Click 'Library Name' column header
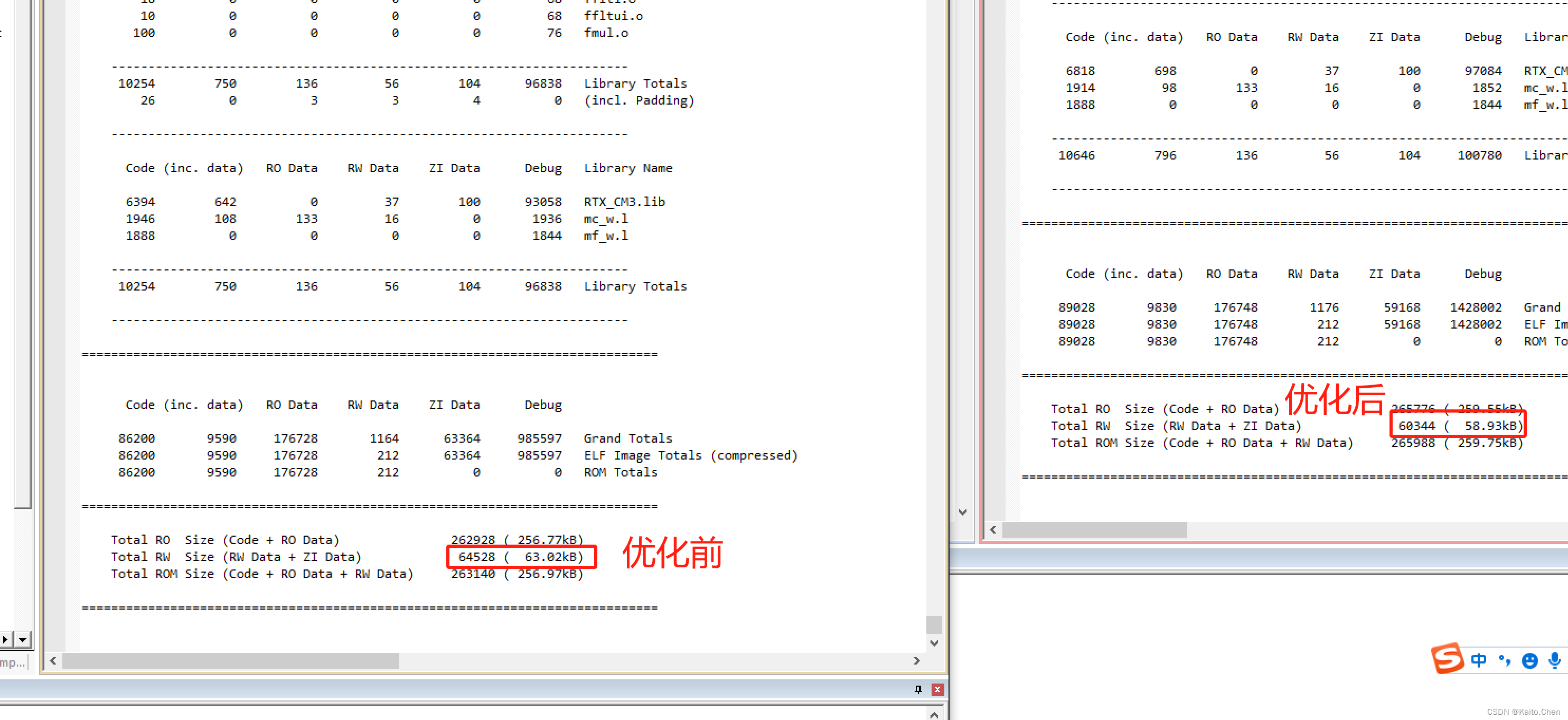Viewport: 1568px width, 720px height. tap(628, 168)
